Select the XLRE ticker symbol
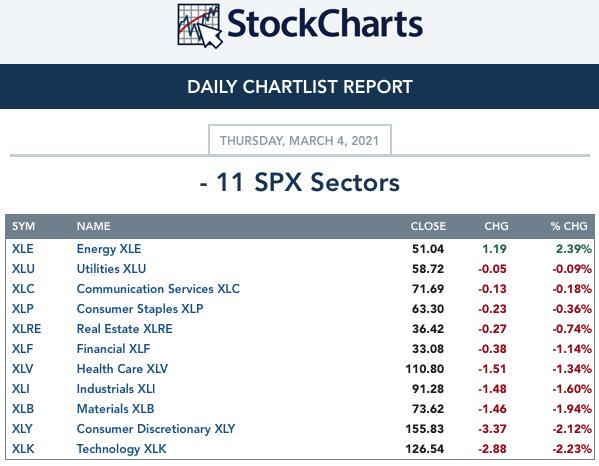Image resolution: width=599 pixels, height=466 pixels. click(26, 329)
